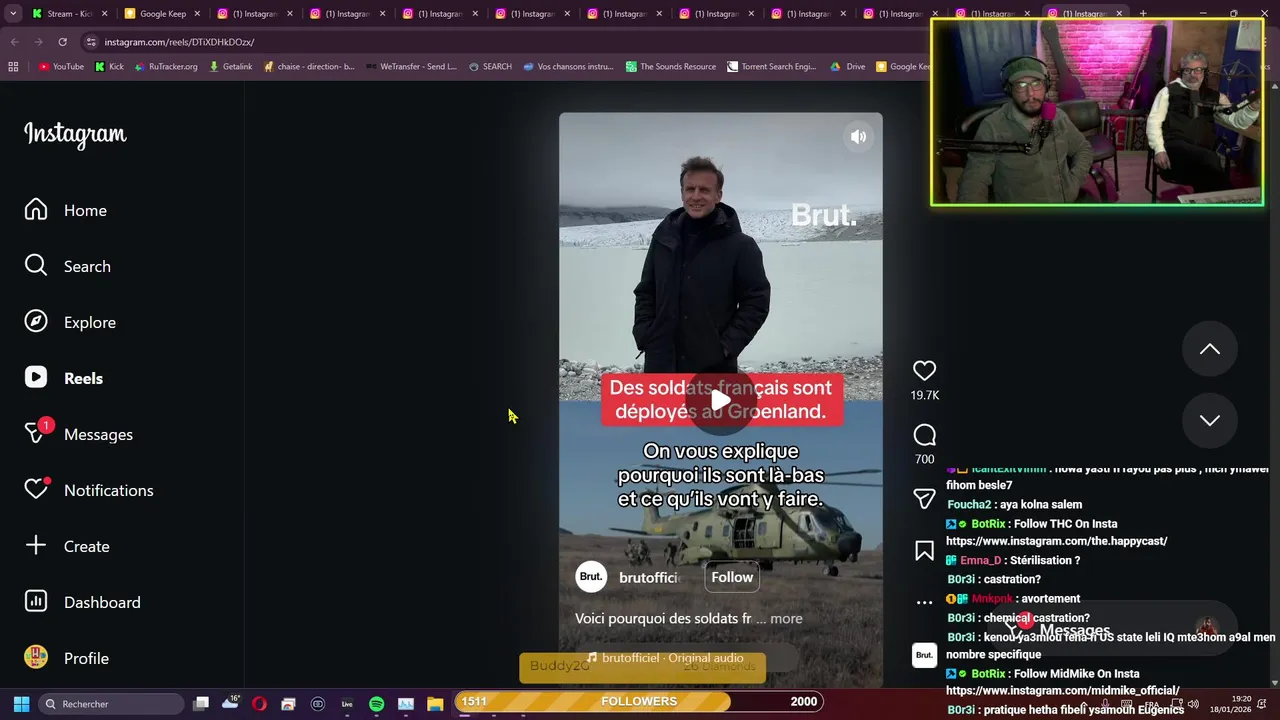Open the thehappycast Instagram link in chat
This screenshot has height=720, width=1280.
[x=1056, y=541]
